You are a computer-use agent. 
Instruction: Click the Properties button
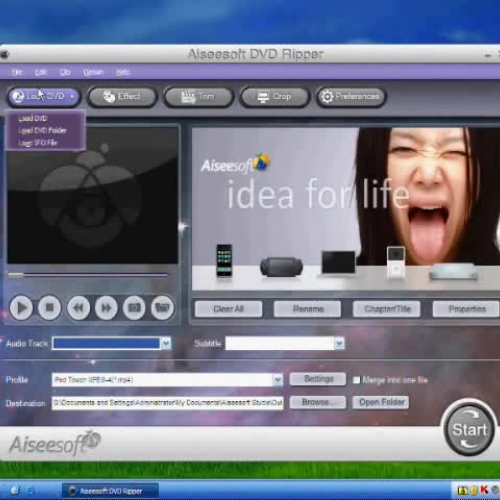click(x=466, y=309)
